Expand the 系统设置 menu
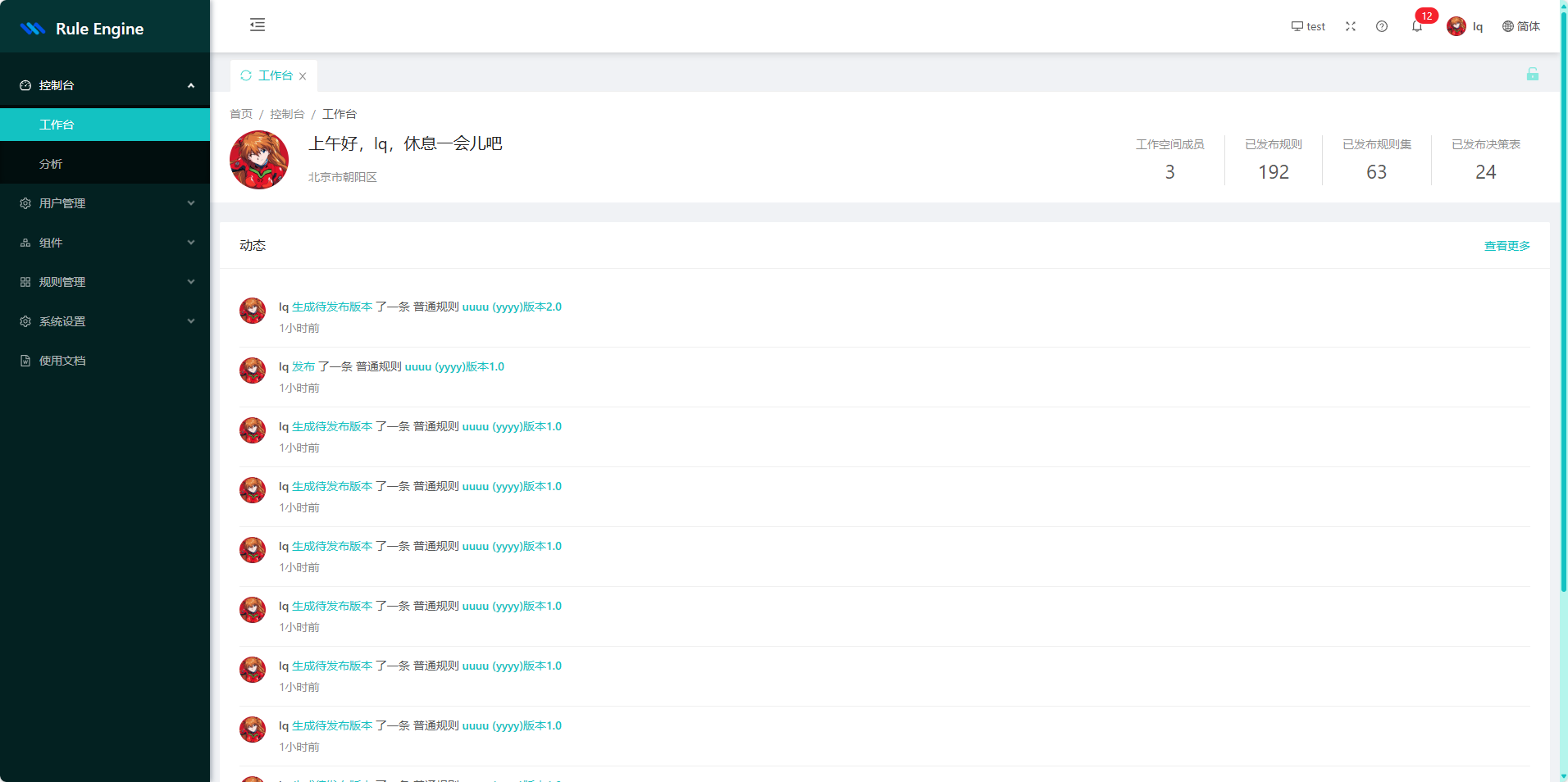The height and width of the screenshot is (782, 1568). pos(105,321)
